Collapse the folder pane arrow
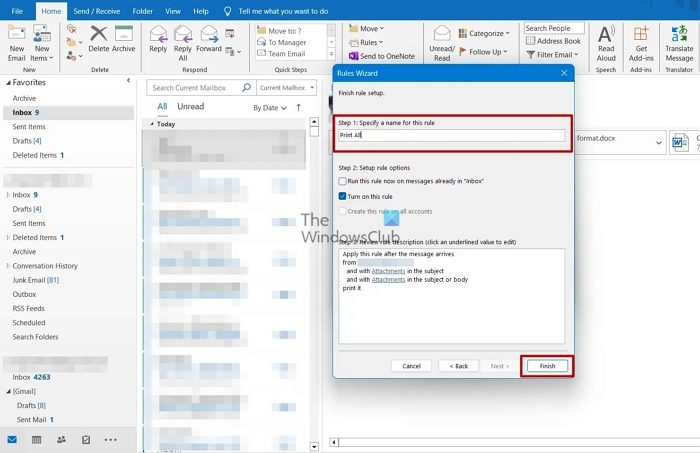Image resolution: width=700 pixels, height=453 pixels. [x=129, y=81]
